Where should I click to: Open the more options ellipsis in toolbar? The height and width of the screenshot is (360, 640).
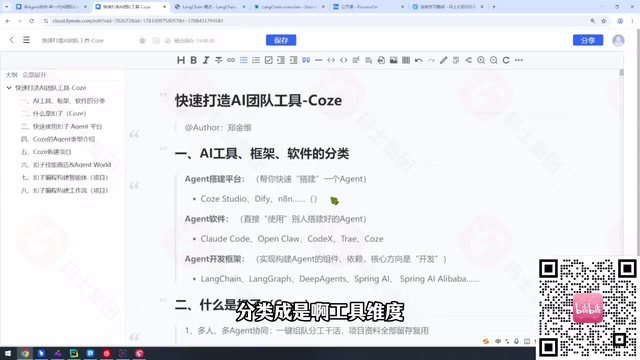click(519, 60)
